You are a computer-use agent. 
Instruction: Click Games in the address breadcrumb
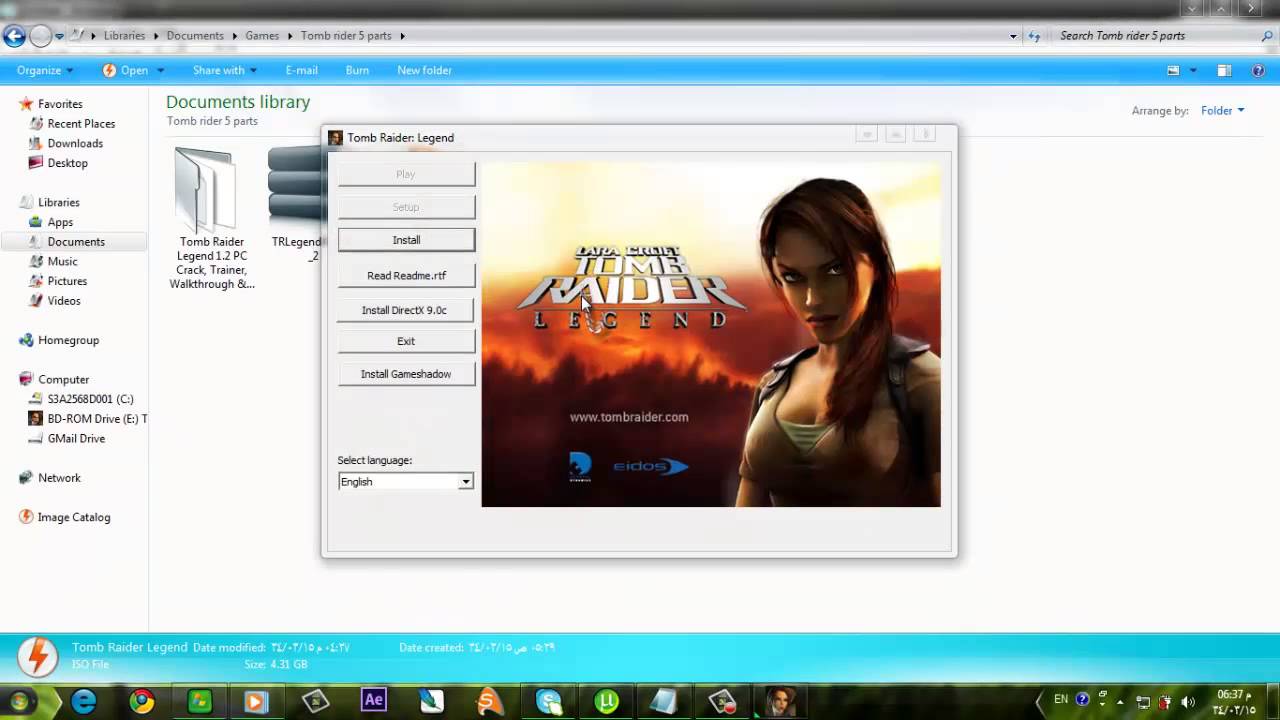point(262,35)
